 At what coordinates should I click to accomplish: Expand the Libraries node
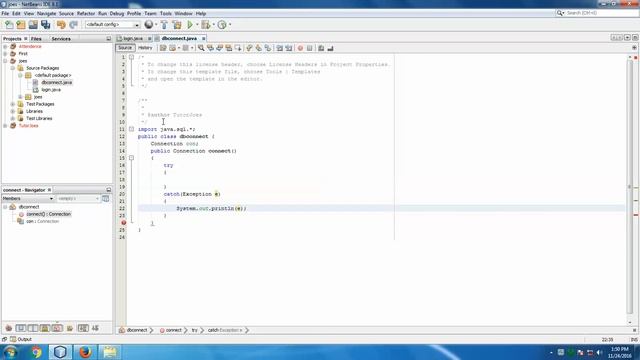[x=13, y=111]
